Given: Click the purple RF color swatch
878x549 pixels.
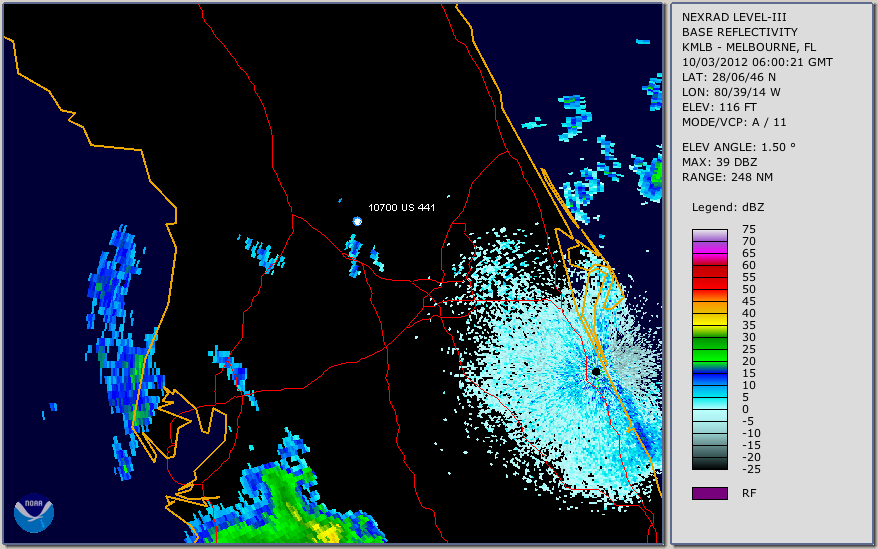Looking at the screenshot, I should pyautogui.click(x=710, y=493).
